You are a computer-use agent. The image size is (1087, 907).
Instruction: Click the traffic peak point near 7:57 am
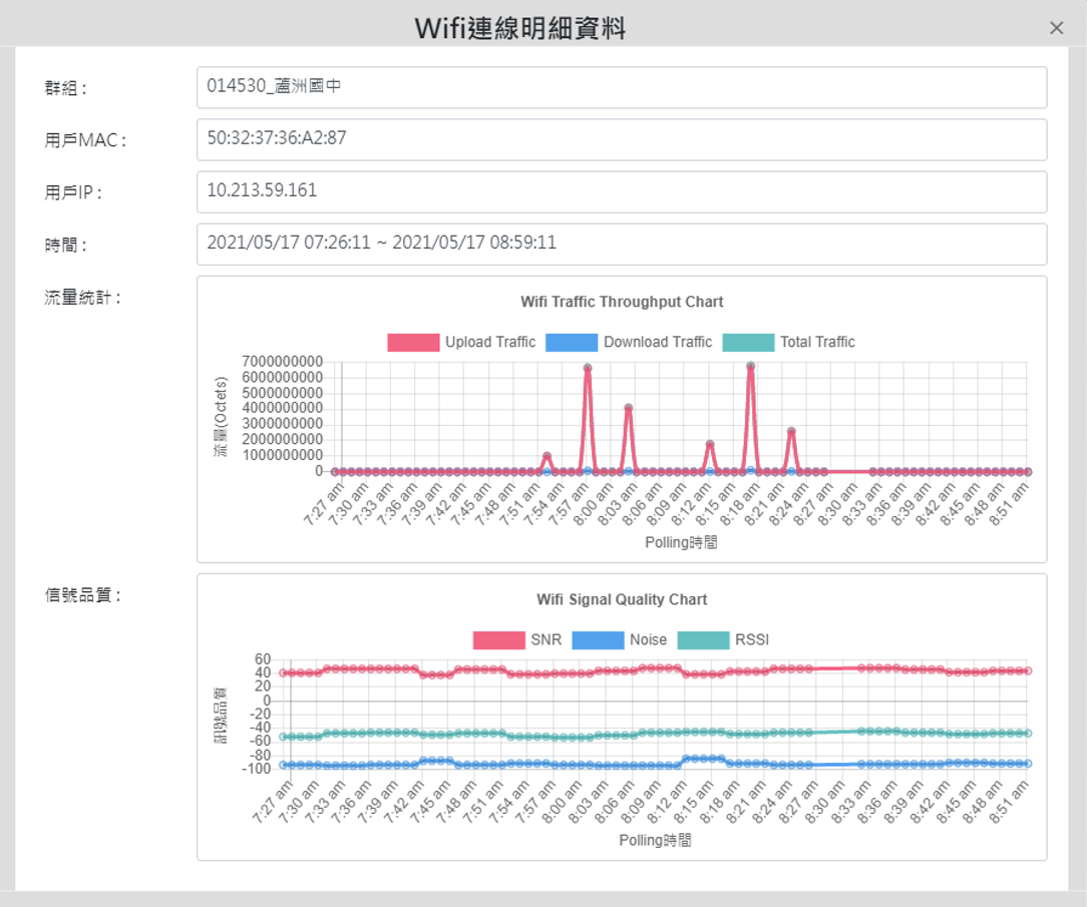588,368
